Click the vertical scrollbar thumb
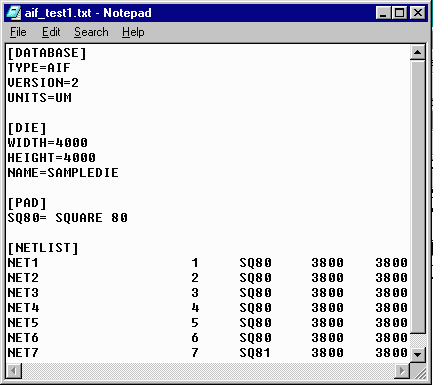The image size is (433, 386). pos(418,197)
